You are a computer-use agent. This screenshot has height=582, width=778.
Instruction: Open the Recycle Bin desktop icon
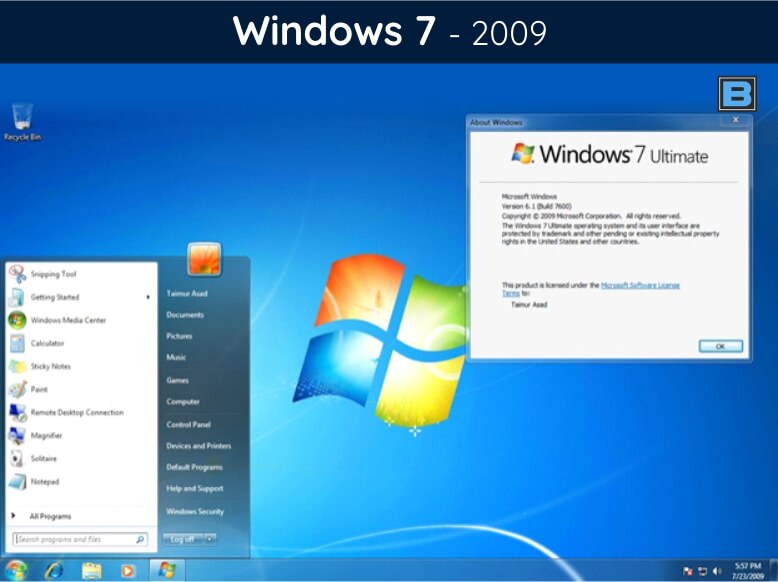click(22, 122)
